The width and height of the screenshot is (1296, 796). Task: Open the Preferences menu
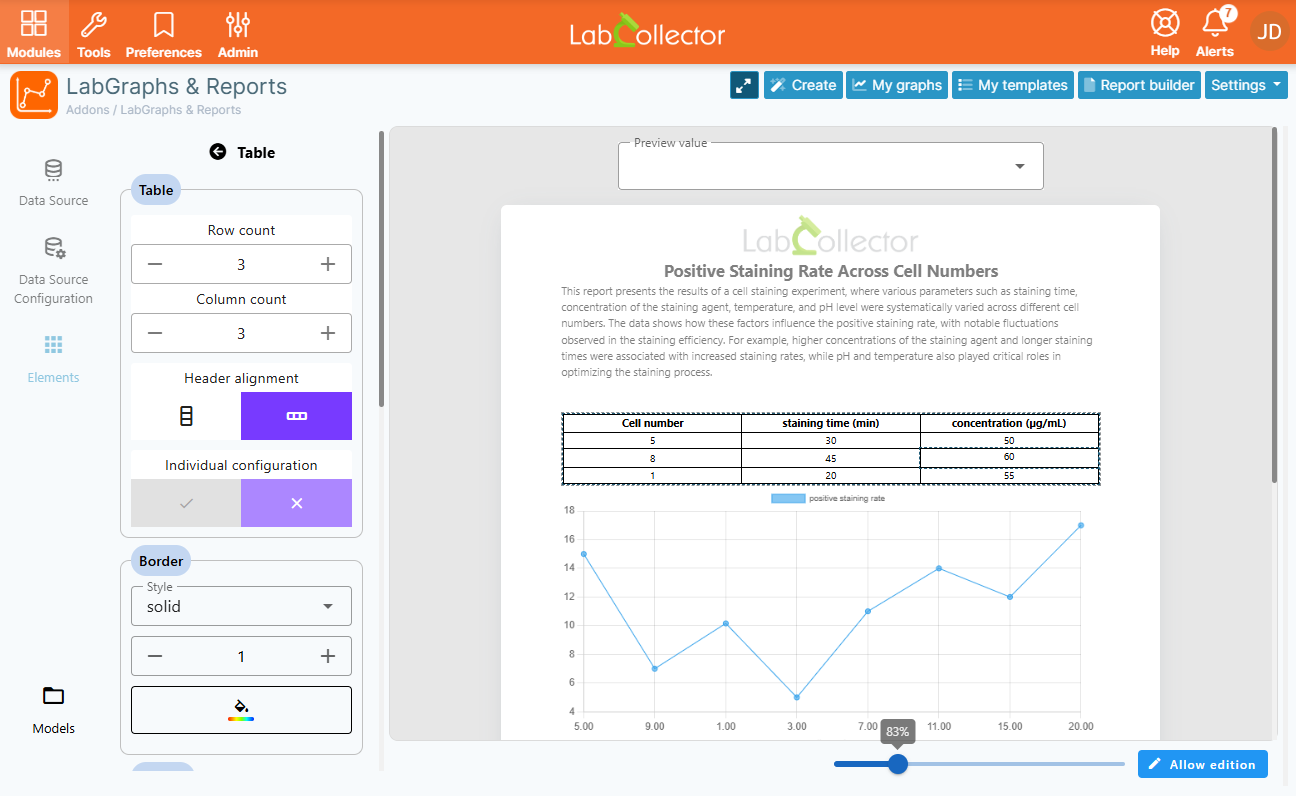coord(164,33)
